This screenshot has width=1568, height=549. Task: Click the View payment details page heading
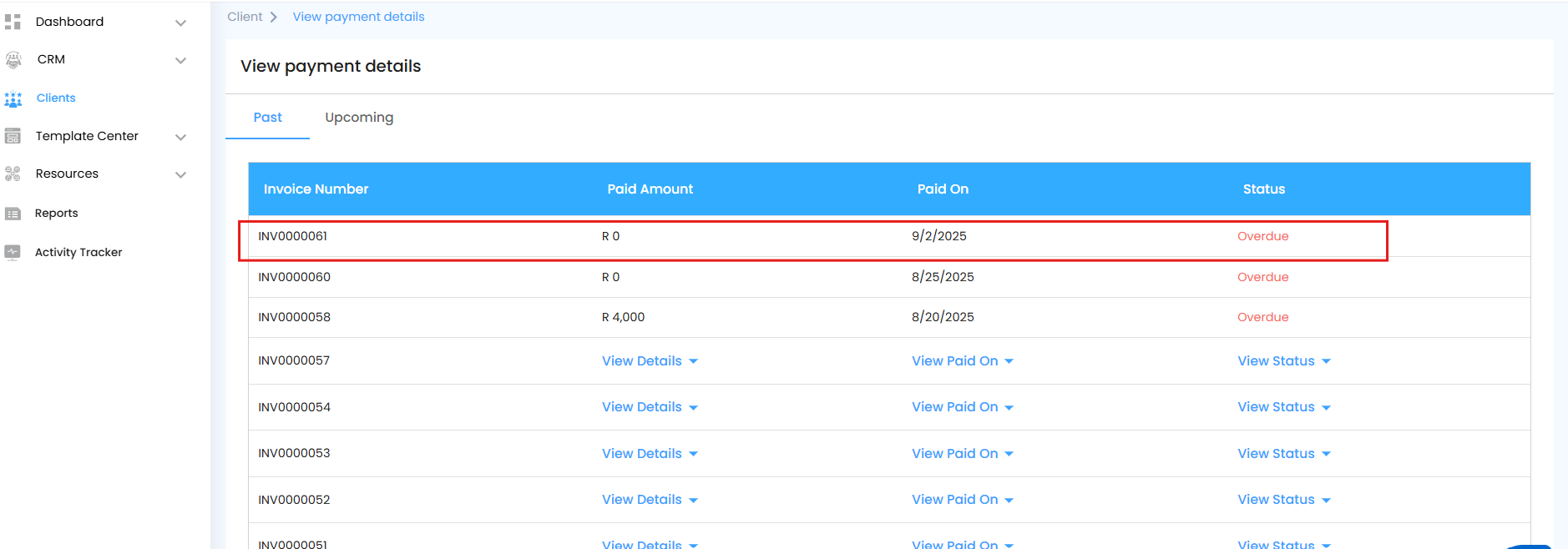click(x=331, y=66)
